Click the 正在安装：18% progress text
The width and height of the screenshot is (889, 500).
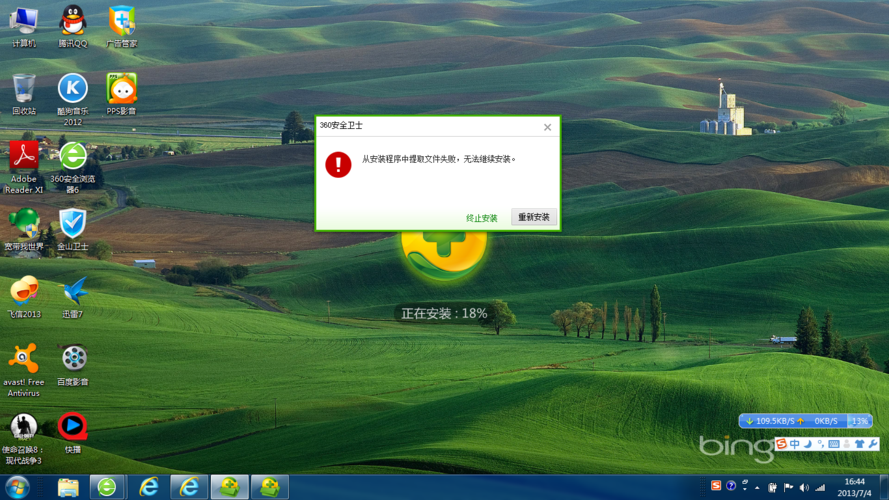[x=444, y=313]
